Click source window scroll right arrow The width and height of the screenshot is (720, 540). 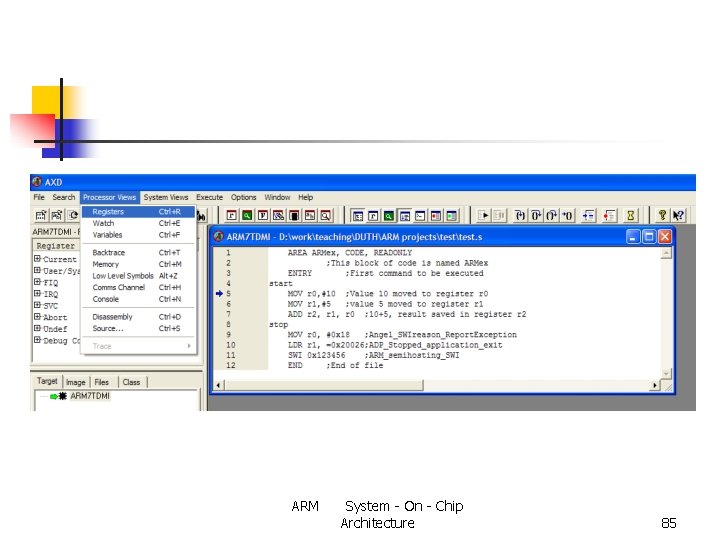[655, 385]
